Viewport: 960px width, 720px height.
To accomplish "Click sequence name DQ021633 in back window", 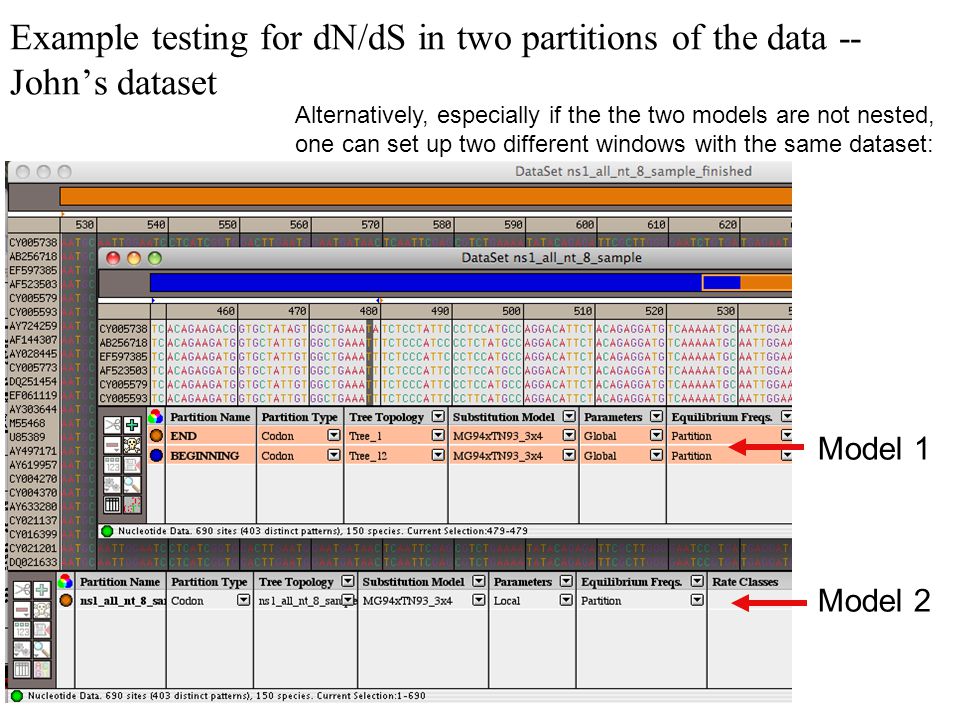I will click(33, 562).
